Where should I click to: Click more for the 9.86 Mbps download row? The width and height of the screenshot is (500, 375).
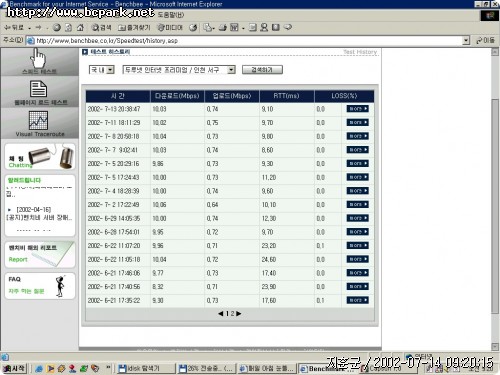pos(357,163)
